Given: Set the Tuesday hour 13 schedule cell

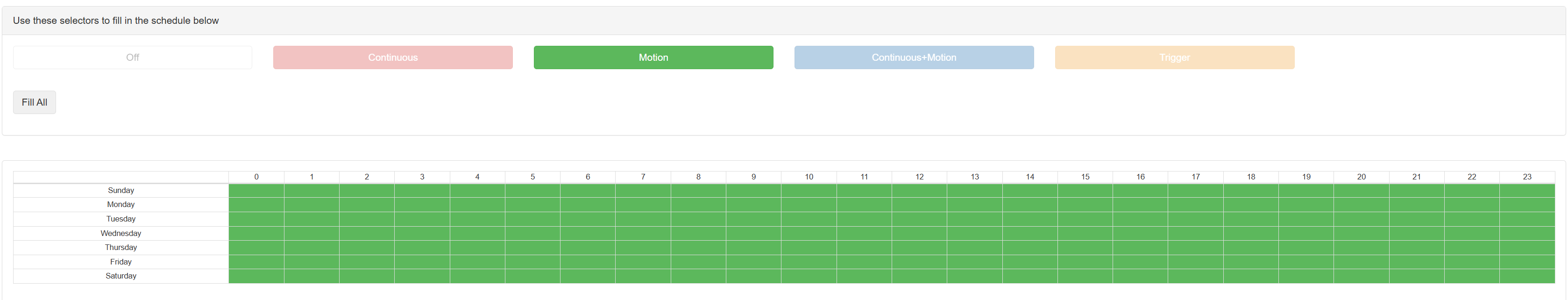Looking at the screenshot, I should pyautogui.click(x=974, y=219).
